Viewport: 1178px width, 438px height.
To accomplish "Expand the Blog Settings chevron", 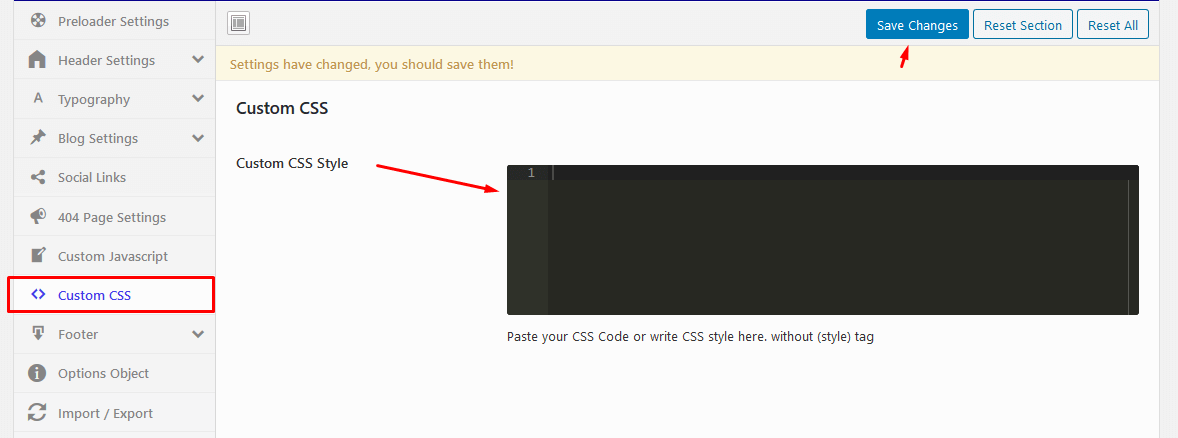I will tap(198, 138).
